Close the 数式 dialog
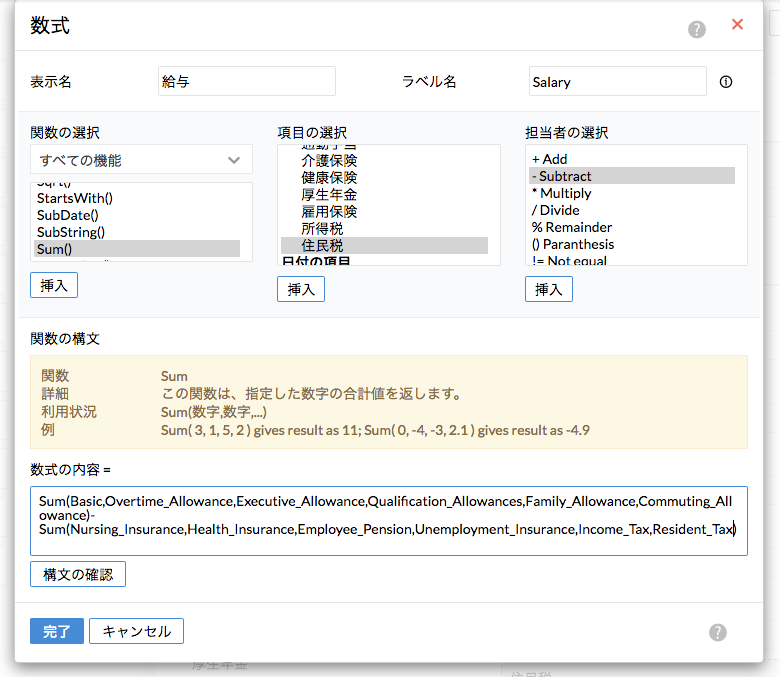Image resolution: width=780 pixels, height=677 pixels. click(x=738, y=25)
